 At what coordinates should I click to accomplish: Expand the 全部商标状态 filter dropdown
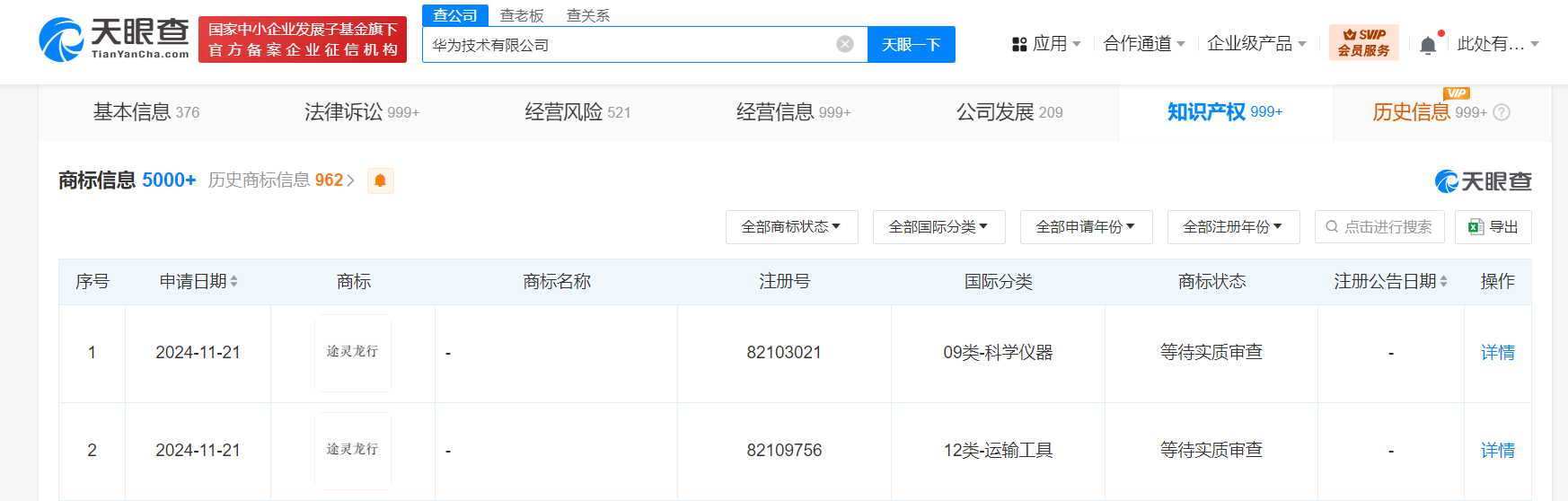tap(791, 227)
